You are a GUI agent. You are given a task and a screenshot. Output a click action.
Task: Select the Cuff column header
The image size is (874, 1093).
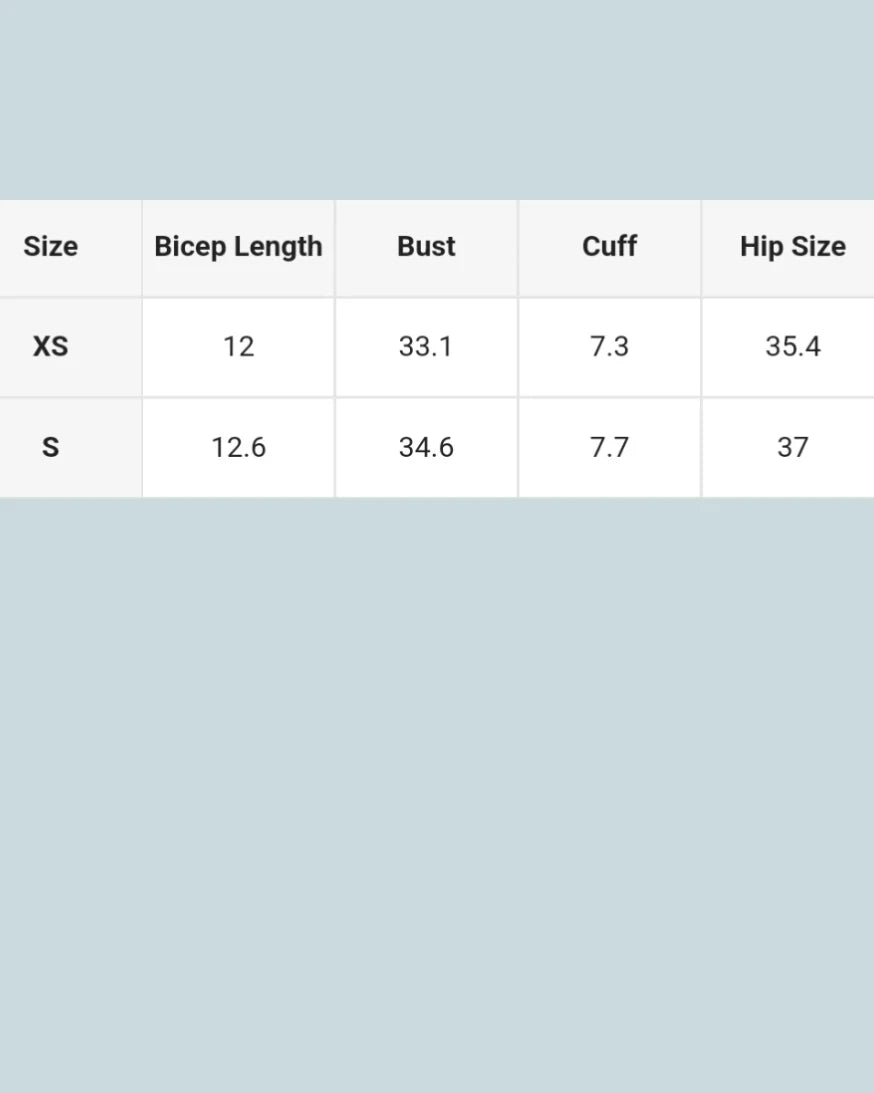(609, 247)
